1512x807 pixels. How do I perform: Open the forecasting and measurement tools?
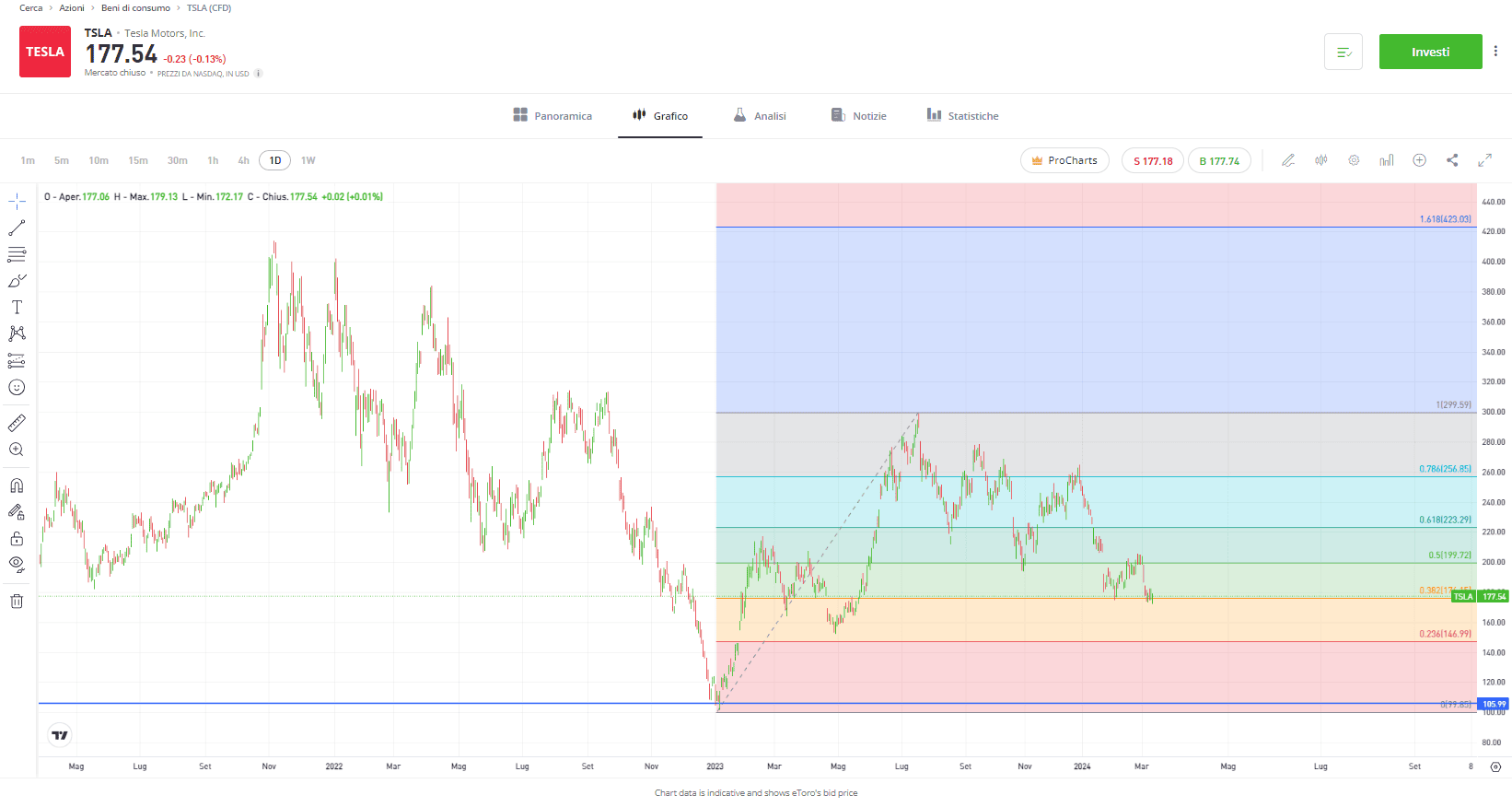[17, 360]
